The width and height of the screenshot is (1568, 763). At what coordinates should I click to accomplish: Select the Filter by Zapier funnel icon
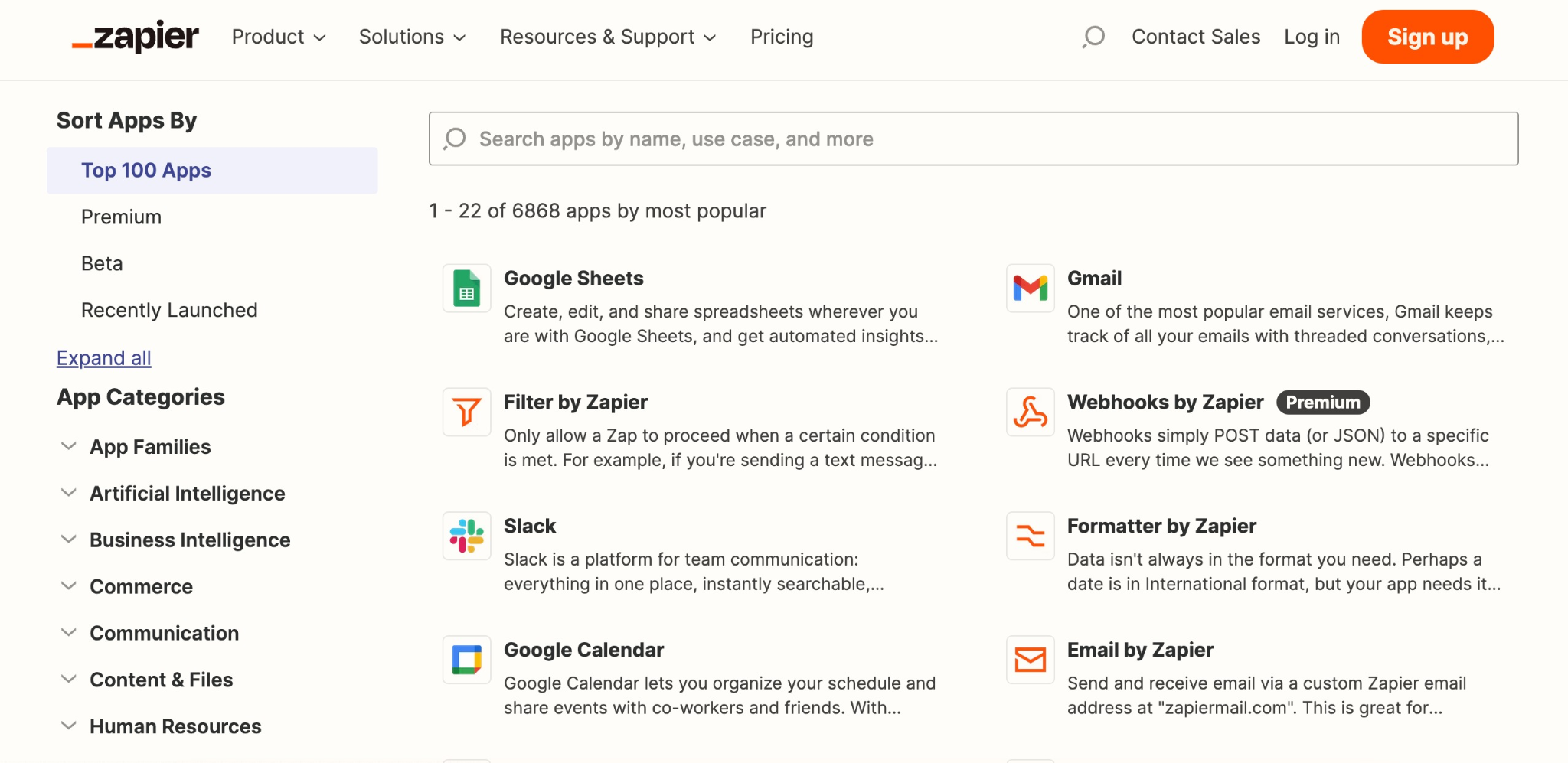coord(466,412)
